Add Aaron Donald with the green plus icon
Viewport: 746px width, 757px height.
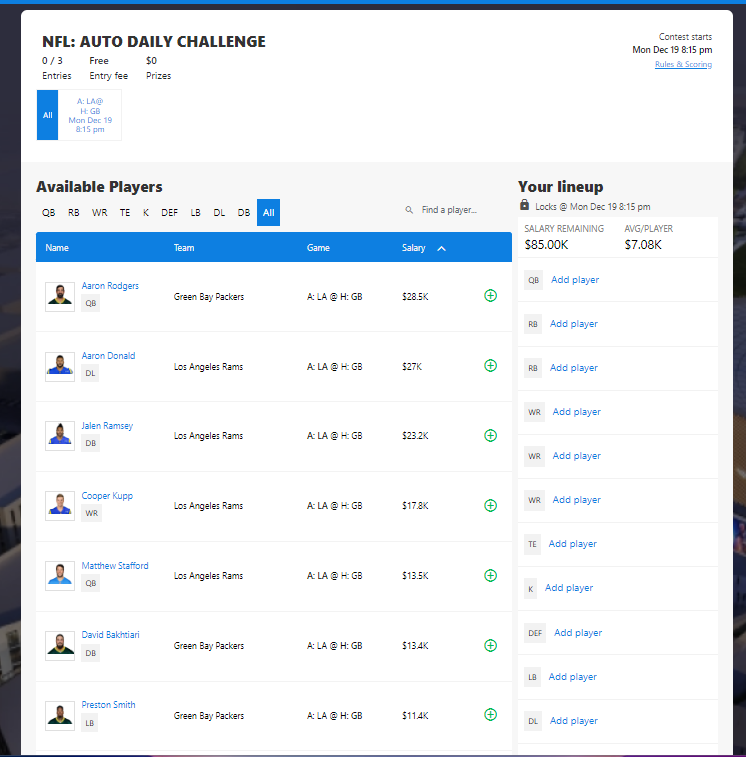click(x=490, y=365)
